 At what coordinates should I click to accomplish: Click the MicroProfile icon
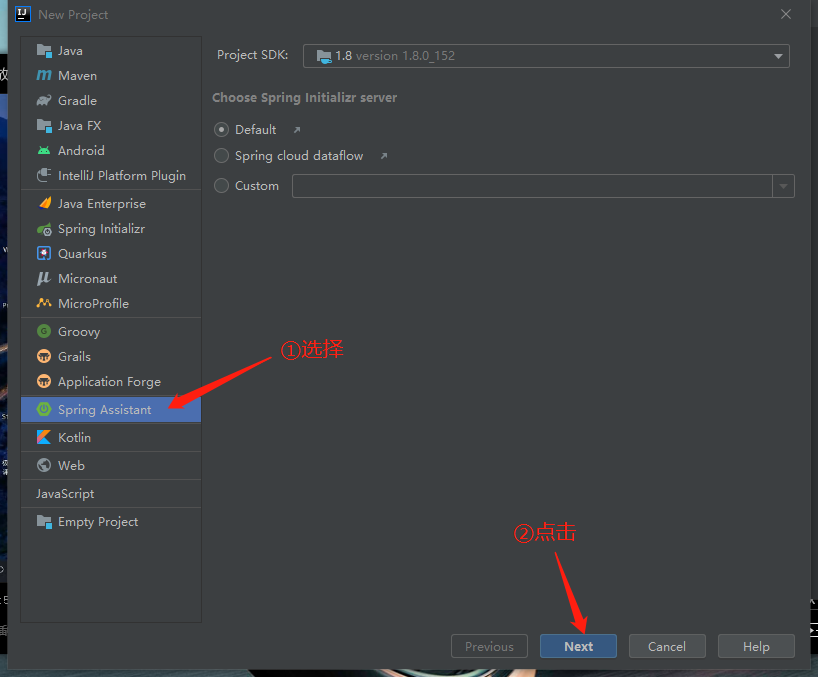coord(44,303)
